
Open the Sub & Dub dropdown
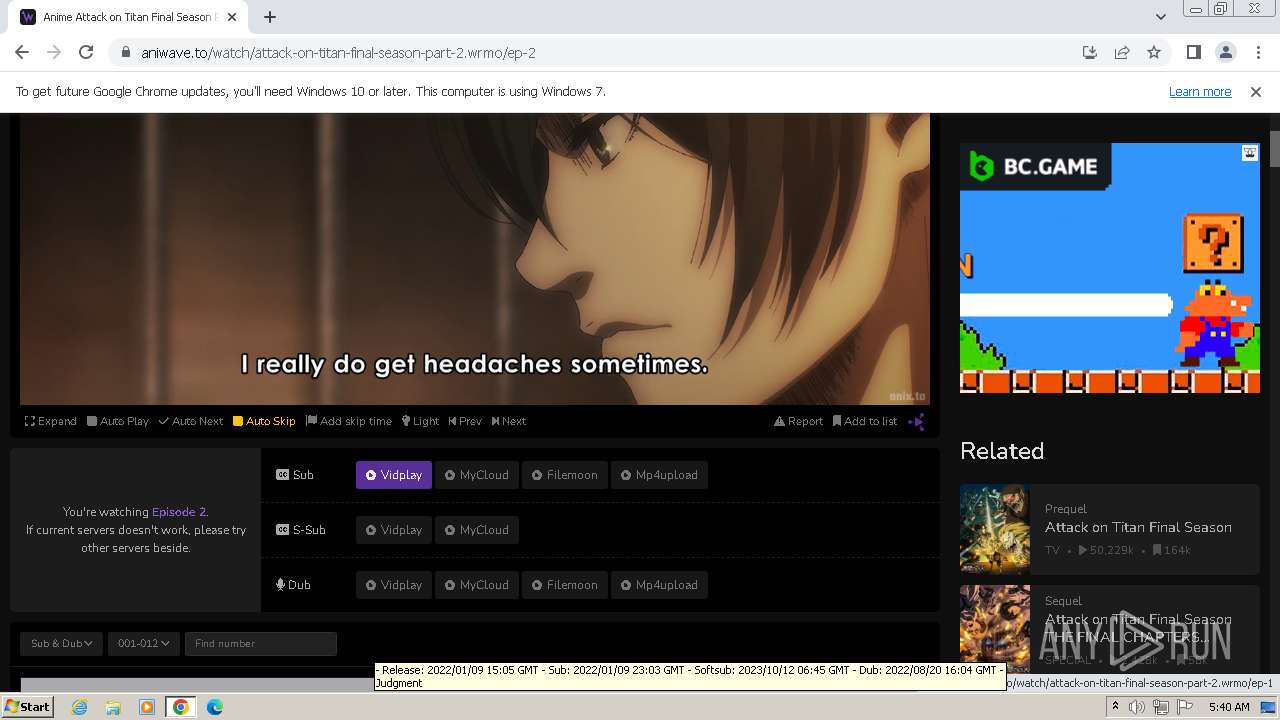point(62,644)
